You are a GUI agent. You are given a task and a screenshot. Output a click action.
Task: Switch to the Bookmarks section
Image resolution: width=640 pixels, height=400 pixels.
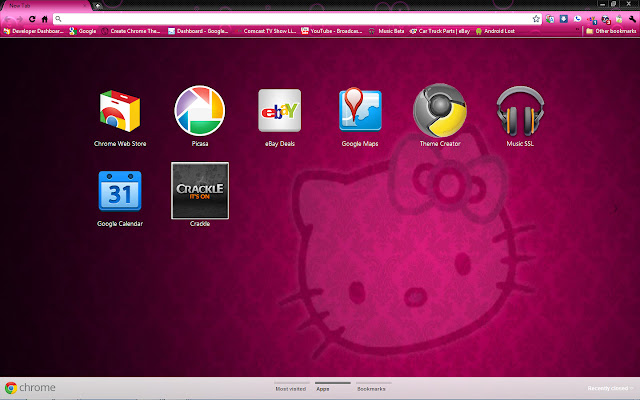pyautogui.click(x=371, y=388)
